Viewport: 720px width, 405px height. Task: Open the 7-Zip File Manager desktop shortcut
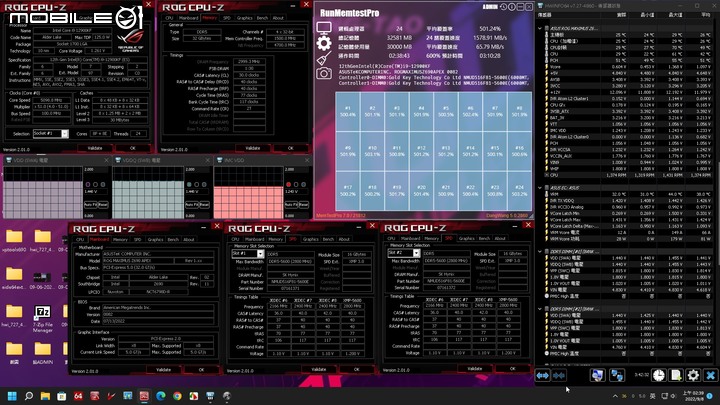pyautogui.click(x=42, y=319)
